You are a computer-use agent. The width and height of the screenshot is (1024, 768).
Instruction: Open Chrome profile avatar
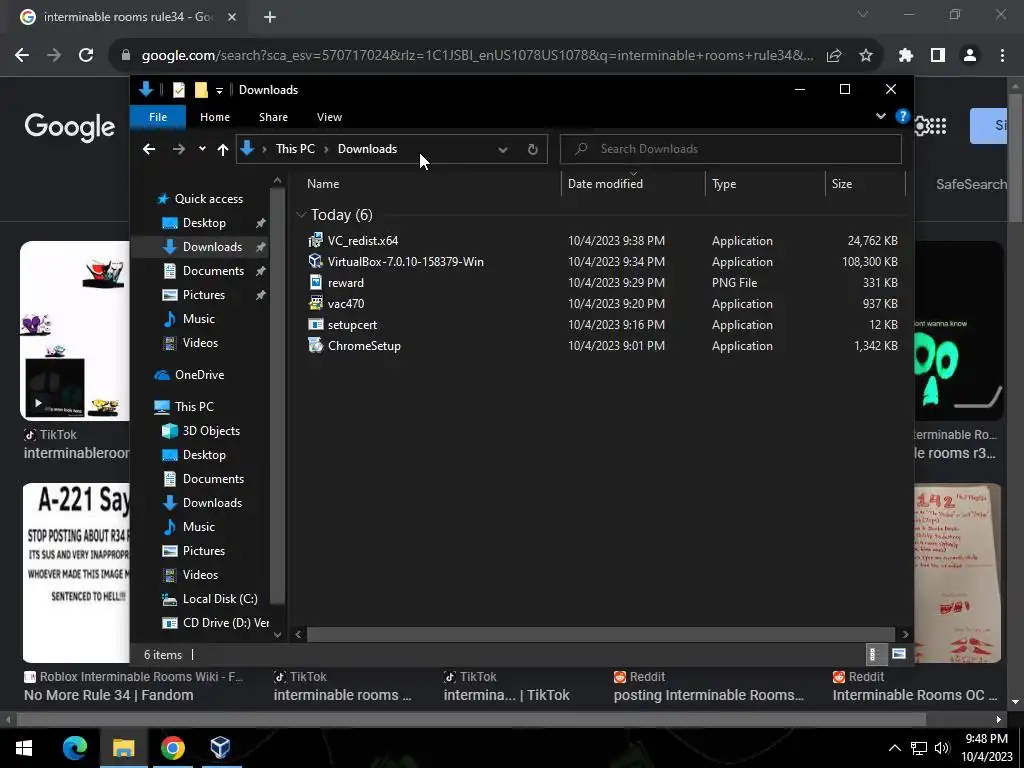coord(970,56)
